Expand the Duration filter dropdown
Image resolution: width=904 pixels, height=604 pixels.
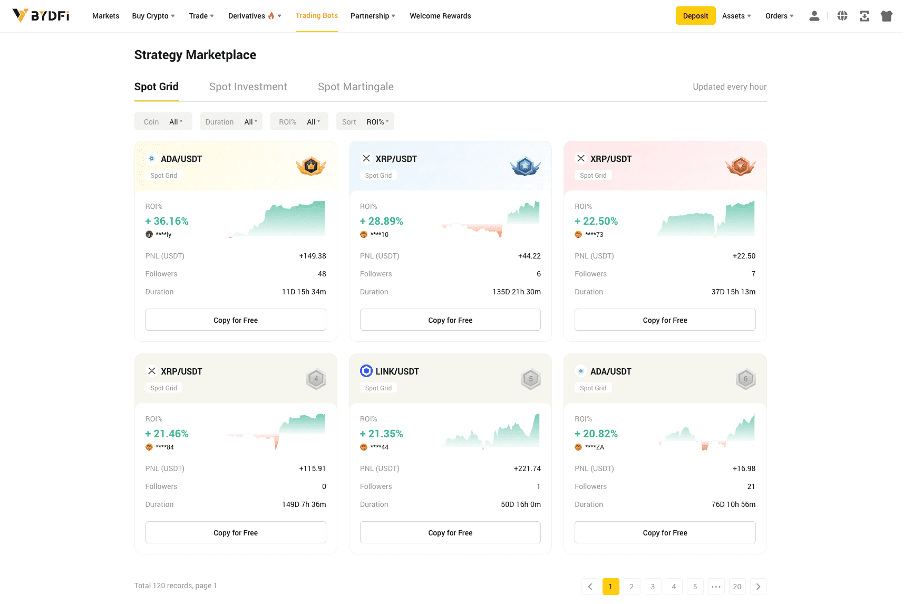(x=230, y=121)
